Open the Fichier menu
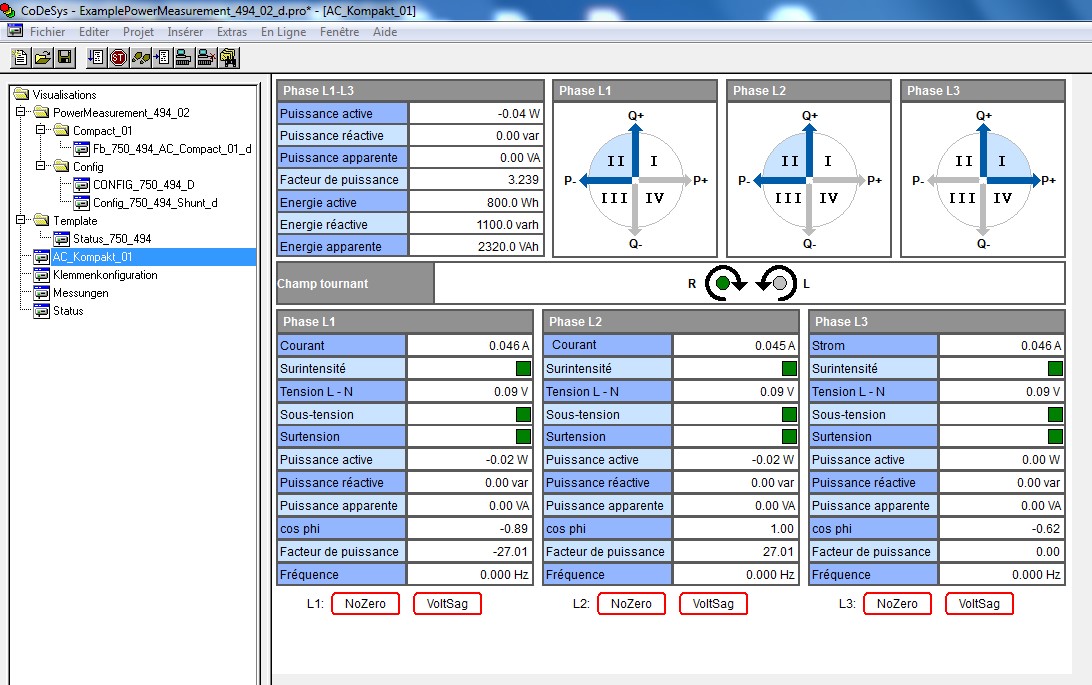1092x685 pixels. pos(47,32)
